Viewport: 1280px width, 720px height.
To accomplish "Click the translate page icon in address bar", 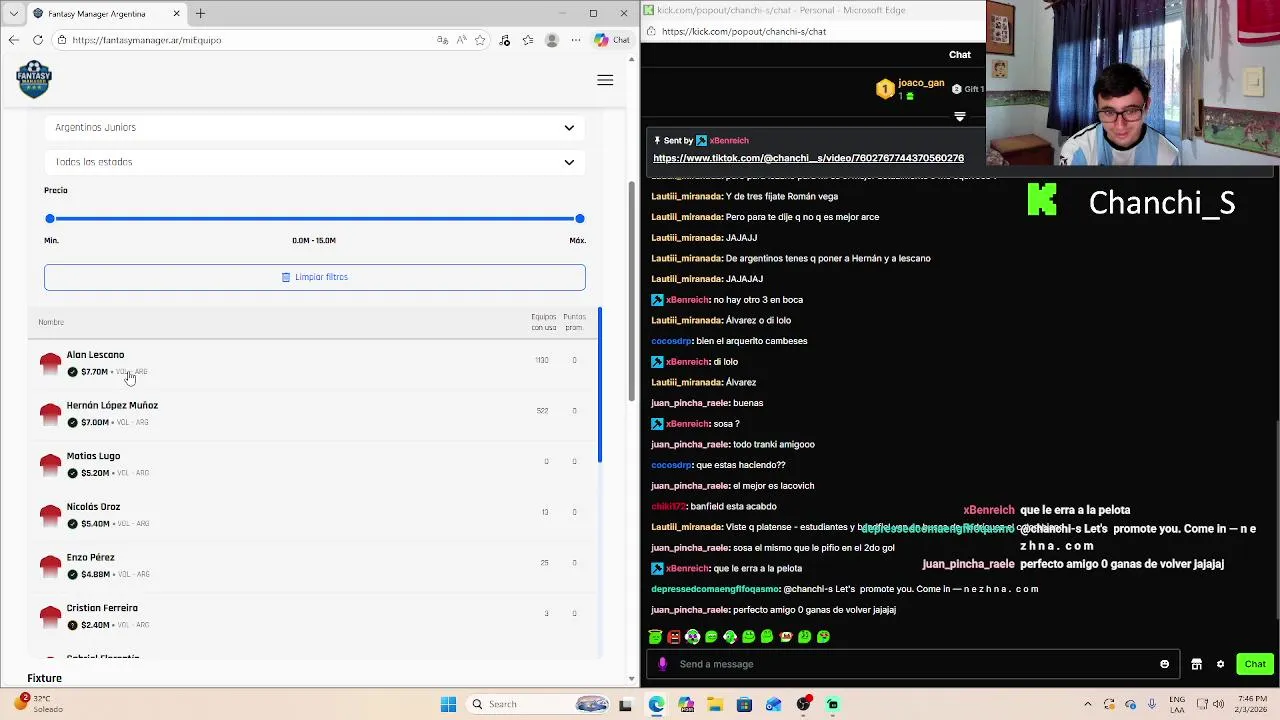I will click(442, 40).
